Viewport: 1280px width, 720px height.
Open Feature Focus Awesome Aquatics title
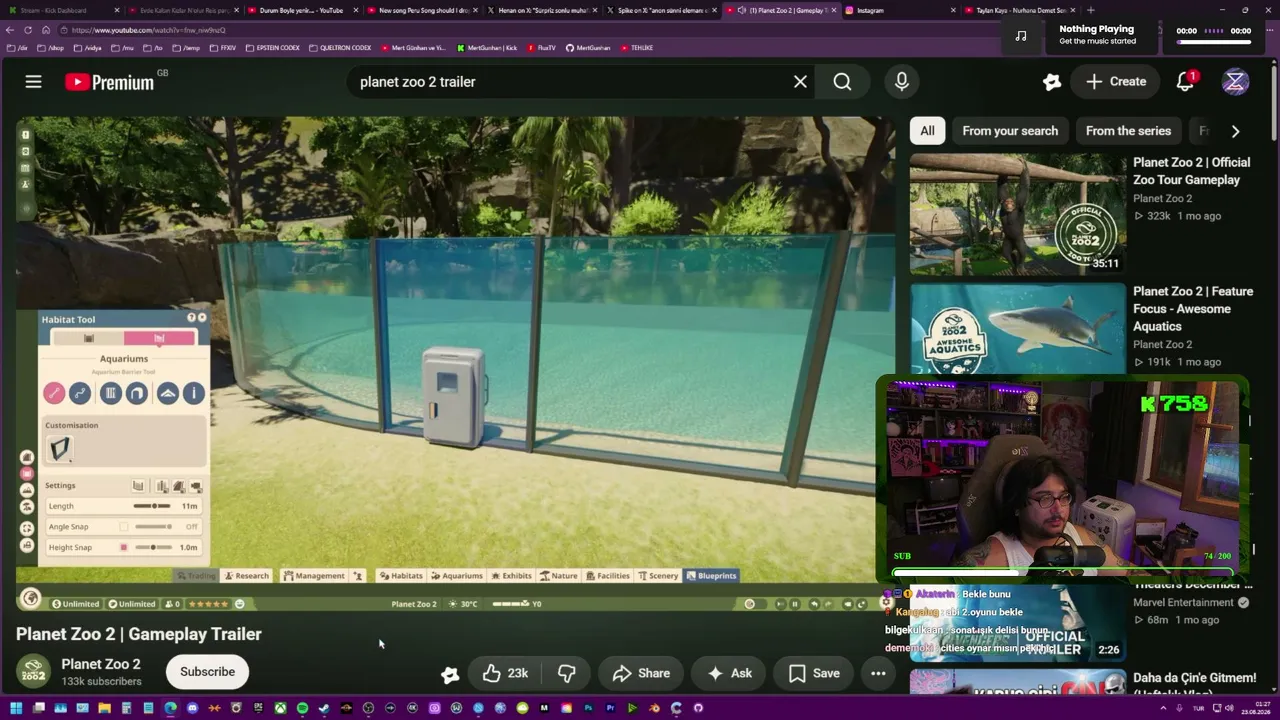(1193, 309)
